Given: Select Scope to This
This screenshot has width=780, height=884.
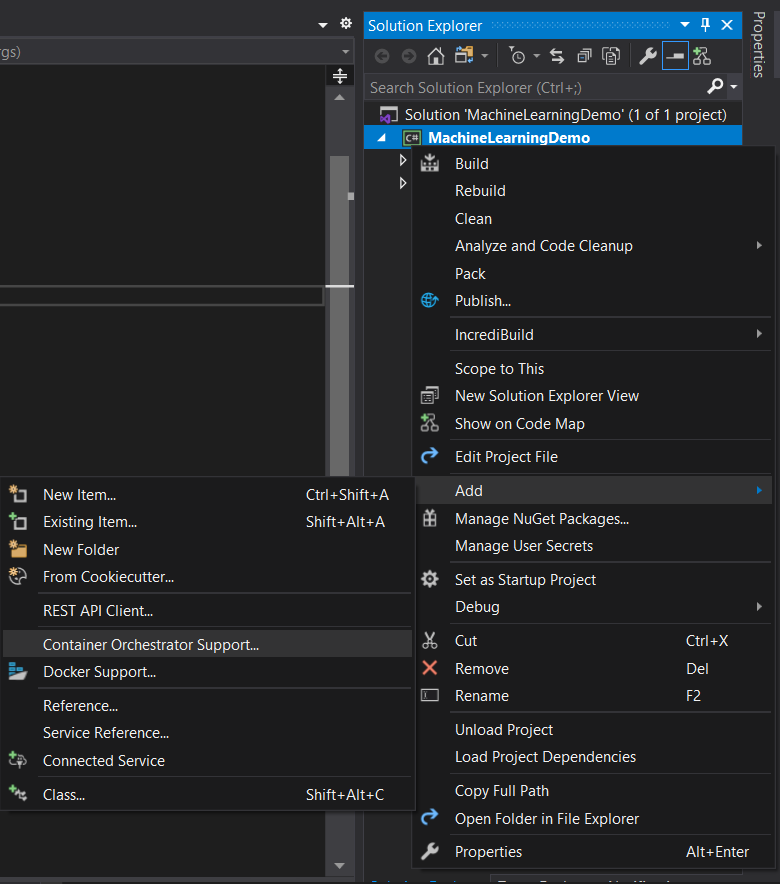Looking at the screenshot, I should 593,369.
